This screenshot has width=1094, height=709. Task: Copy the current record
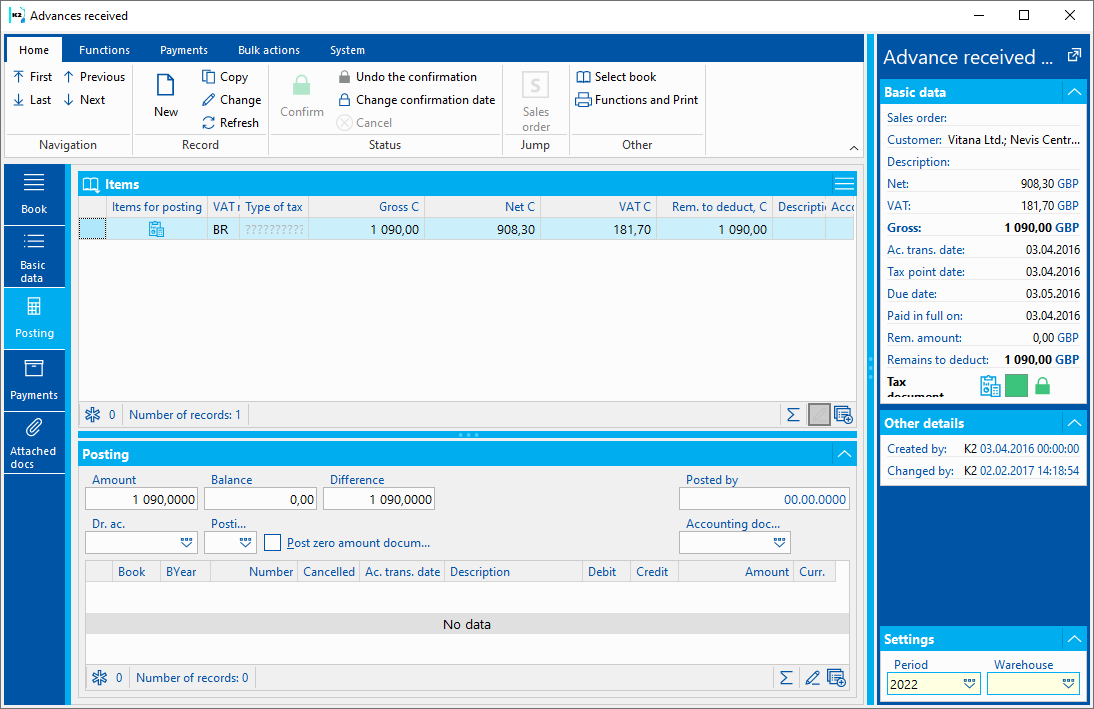tap(225, 77)
